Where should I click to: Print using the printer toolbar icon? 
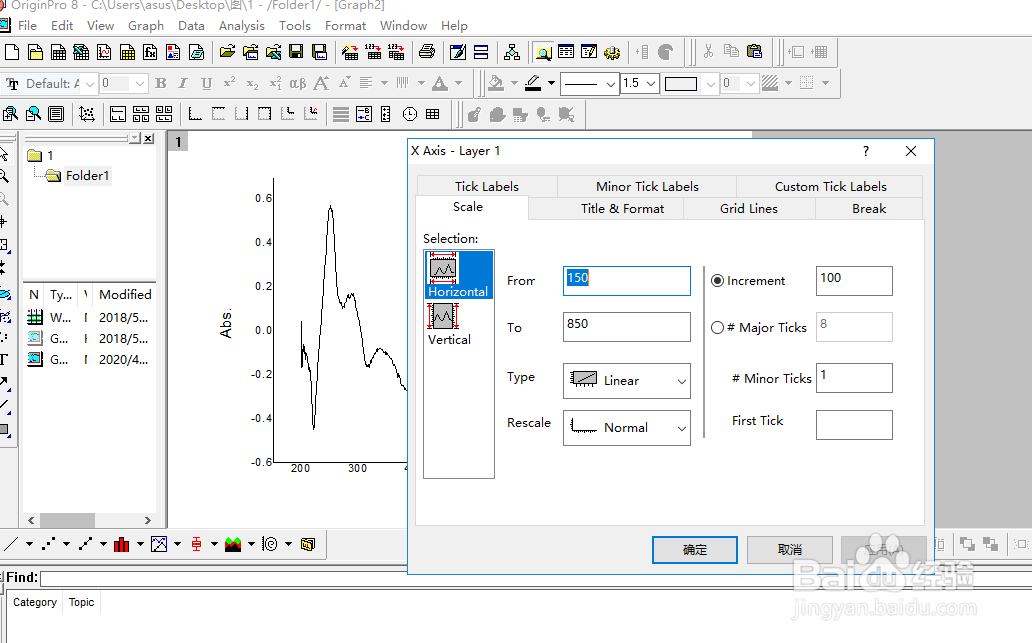(x=426, y=52)
